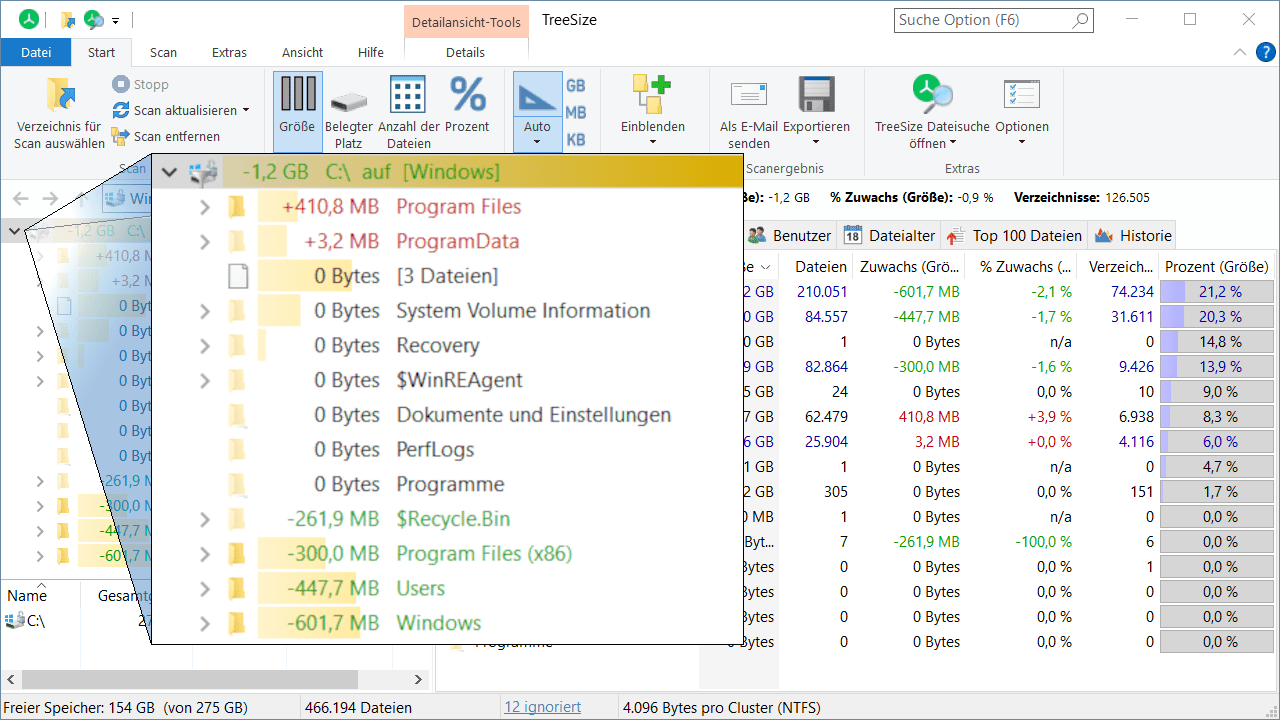Image resolution: width=1280 pixels, height=720 pixels.
Task: Click the up-one-level navigation arrow
Action: (80, 198)
